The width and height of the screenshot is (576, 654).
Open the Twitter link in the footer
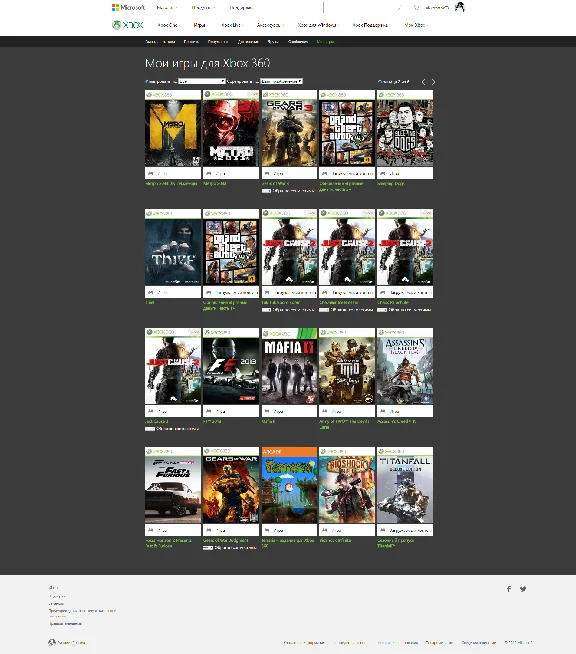(523, 589)
